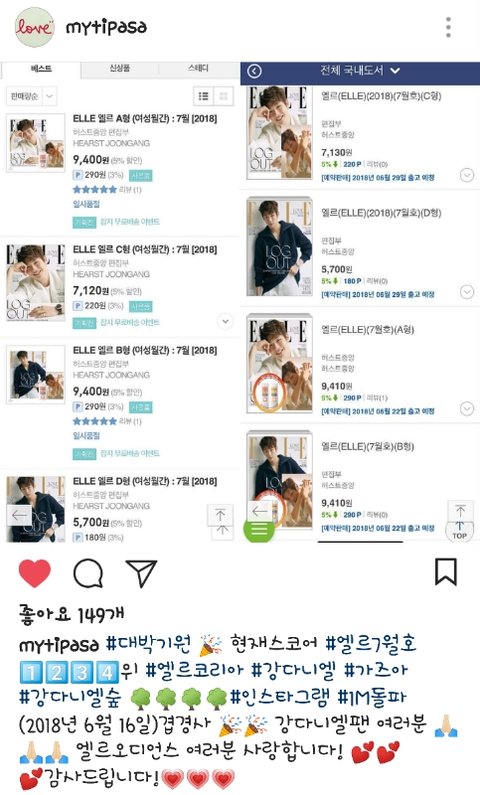
Task: Open ELLE D형 cover thumbnail in right list
Action: pos(279,247)
